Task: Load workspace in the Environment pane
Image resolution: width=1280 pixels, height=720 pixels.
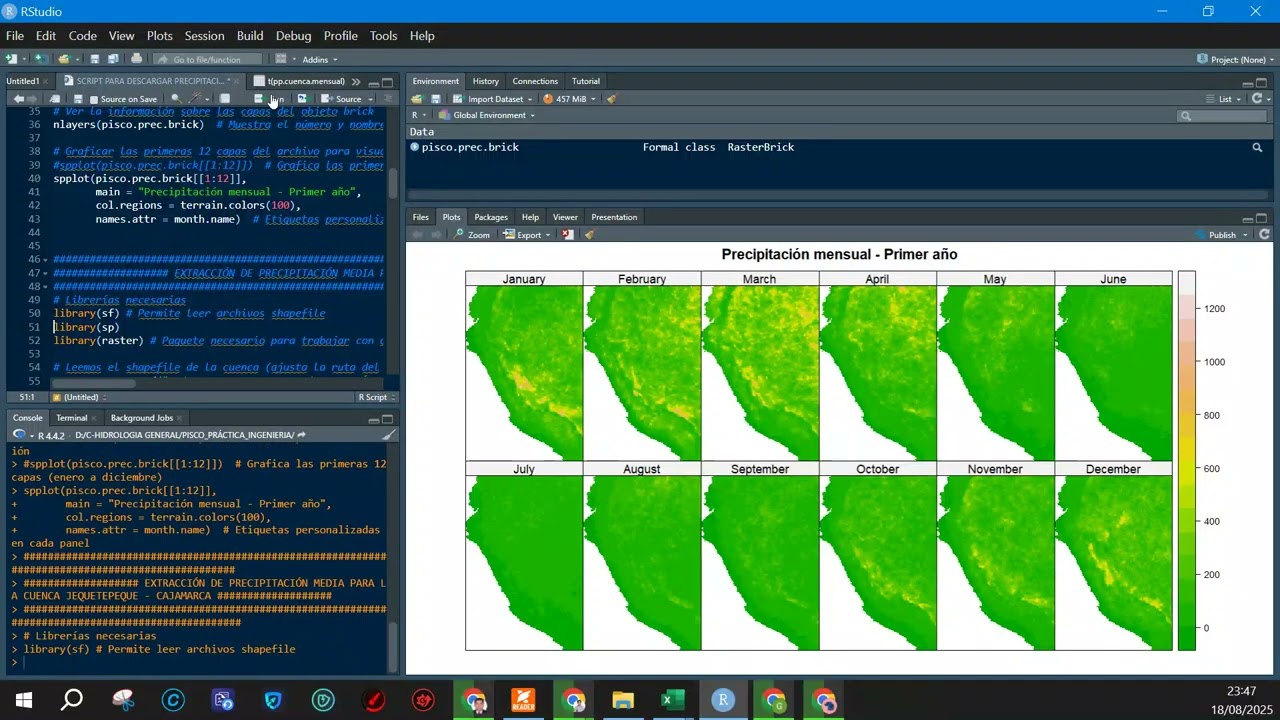Action: tap(417, 99)
